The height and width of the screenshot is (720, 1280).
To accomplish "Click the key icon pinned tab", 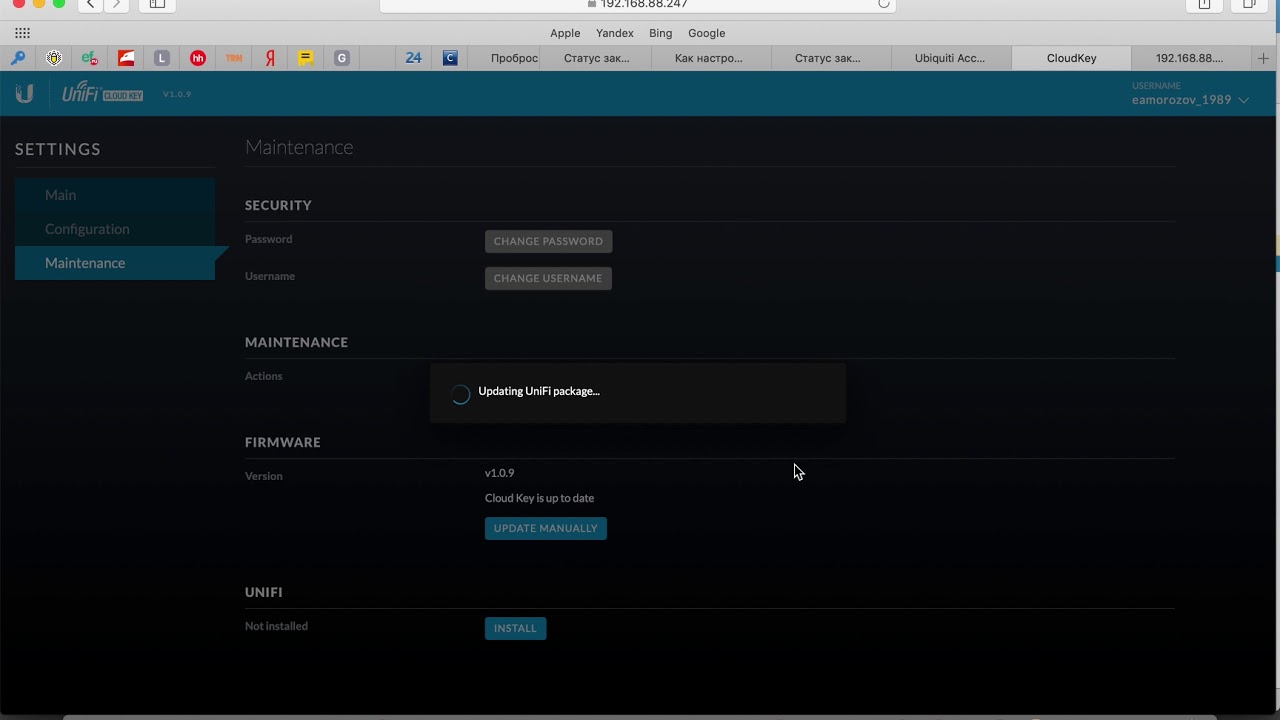I will click(x=18, y=58).
